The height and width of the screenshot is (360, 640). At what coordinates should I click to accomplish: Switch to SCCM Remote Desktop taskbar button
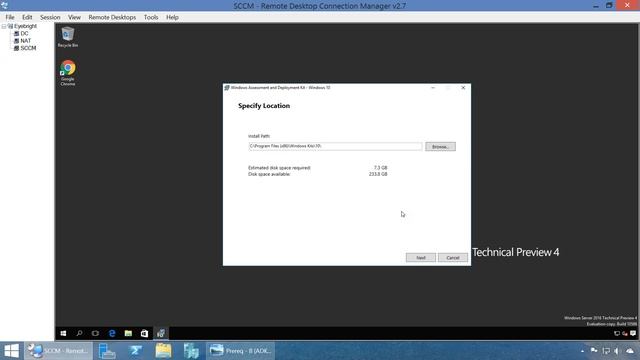click(58, 351)
